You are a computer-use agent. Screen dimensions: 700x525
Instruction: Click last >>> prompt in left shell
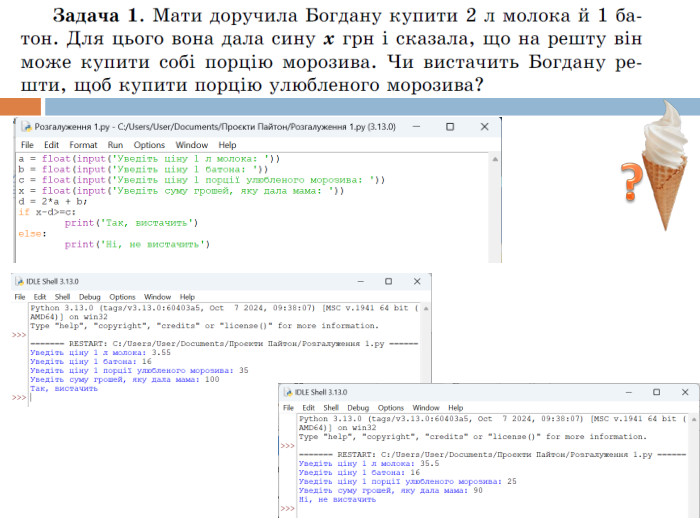pos(19,398)
